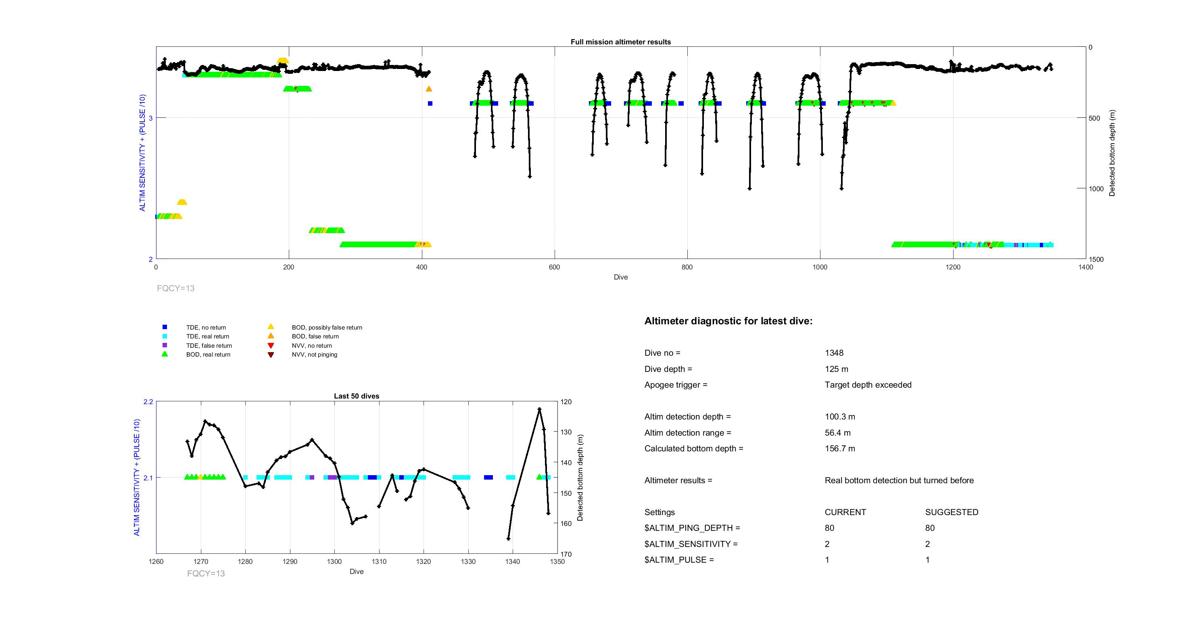Click the Full mission altimeter results title
The height and width of the screenshot is (622, 1200).
(620, 42)
